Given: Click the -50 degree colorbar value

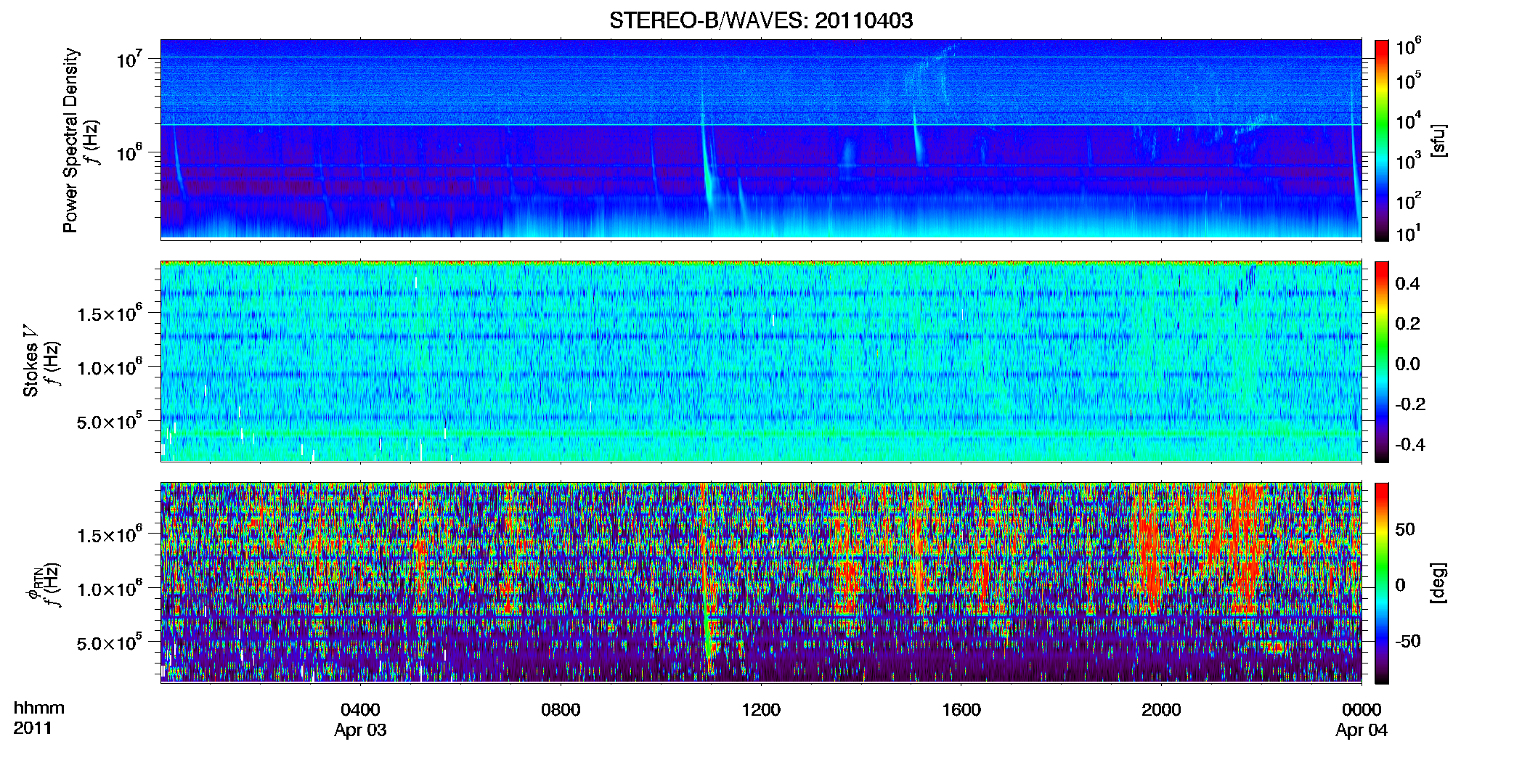Looking at the screenshot, I should click(x=1408, y=642).
